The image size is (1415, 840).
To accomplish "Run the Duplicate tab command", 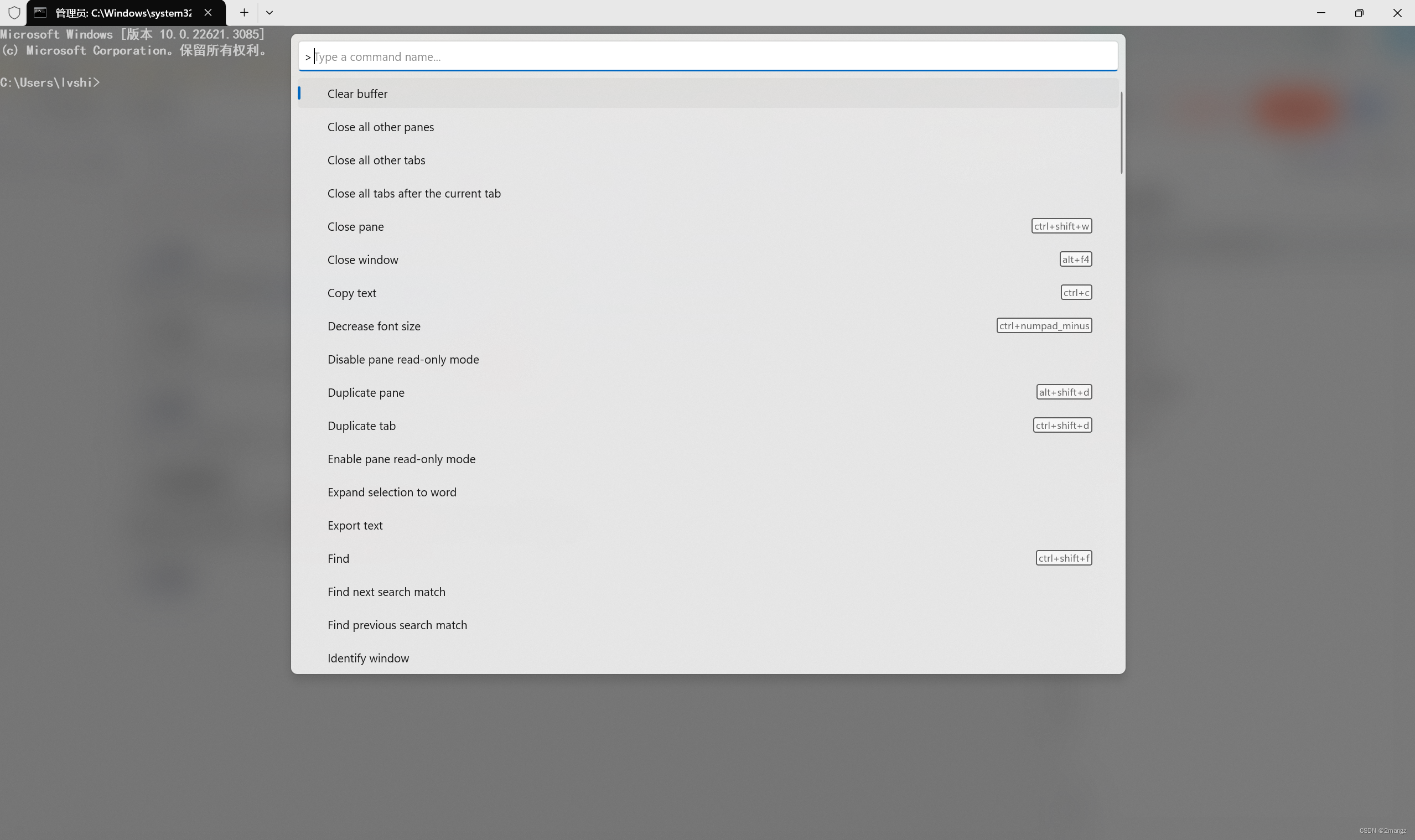I will pyautogui.click(x=707, y=426).
